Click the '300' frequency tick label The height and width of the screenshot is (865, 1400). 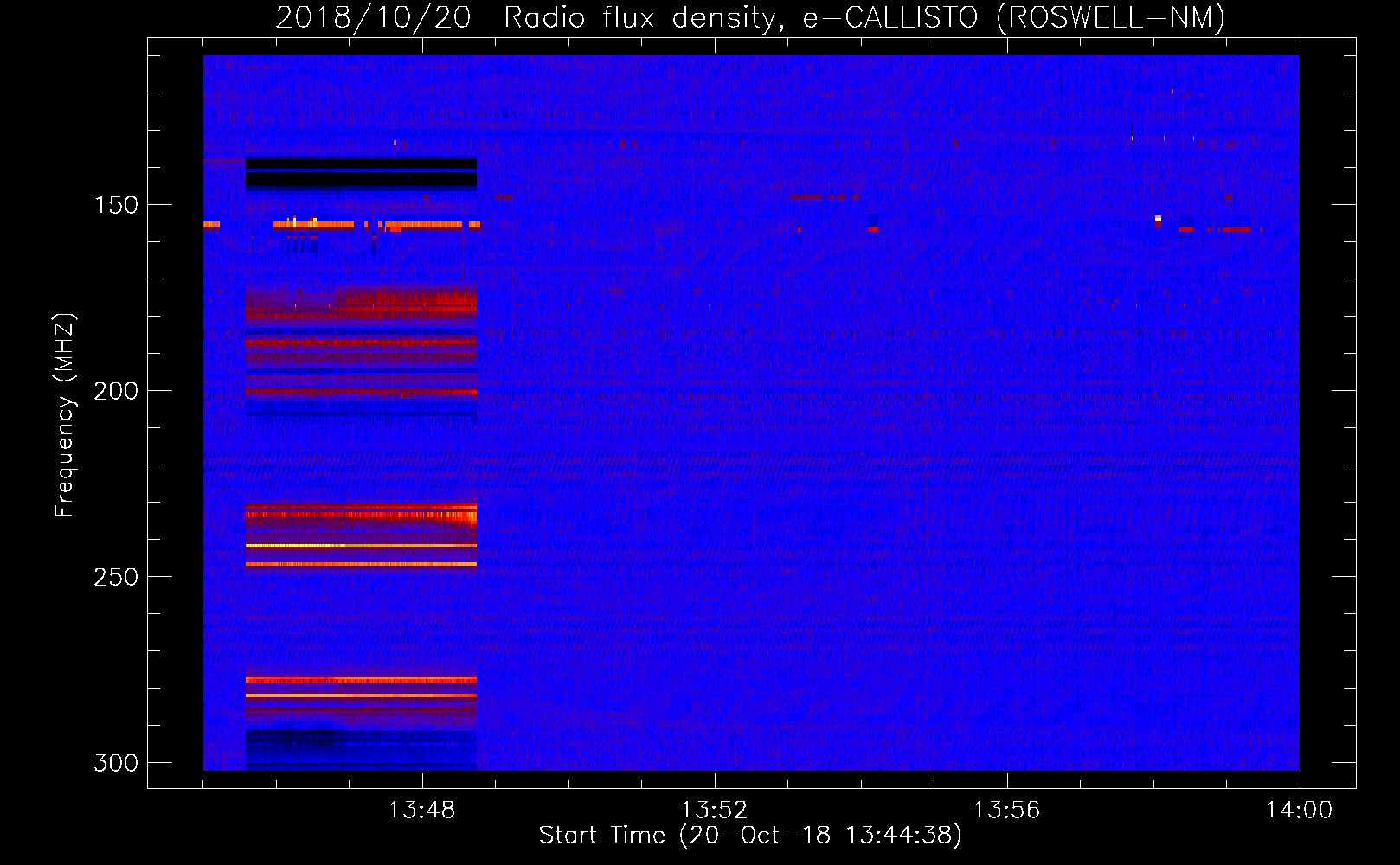coord(116,763)
